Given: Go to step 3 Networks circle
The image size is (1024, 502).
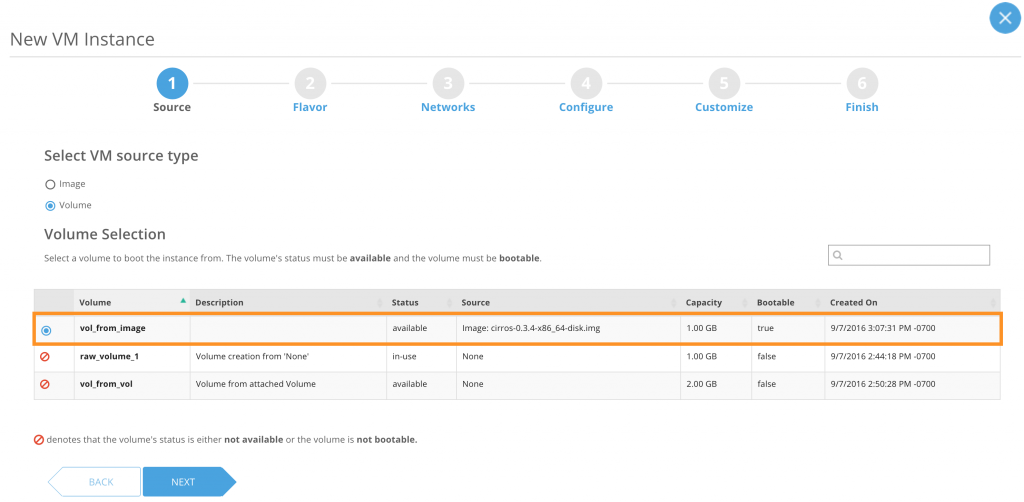Looking at the screenshot, I should [x=448, y=83].
